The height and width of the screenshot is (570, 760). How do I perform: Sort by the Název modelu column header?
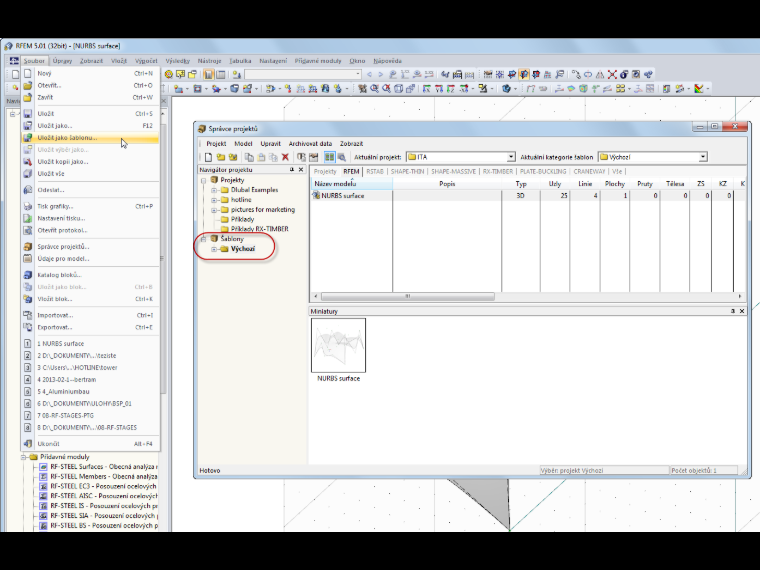point(351,184)
